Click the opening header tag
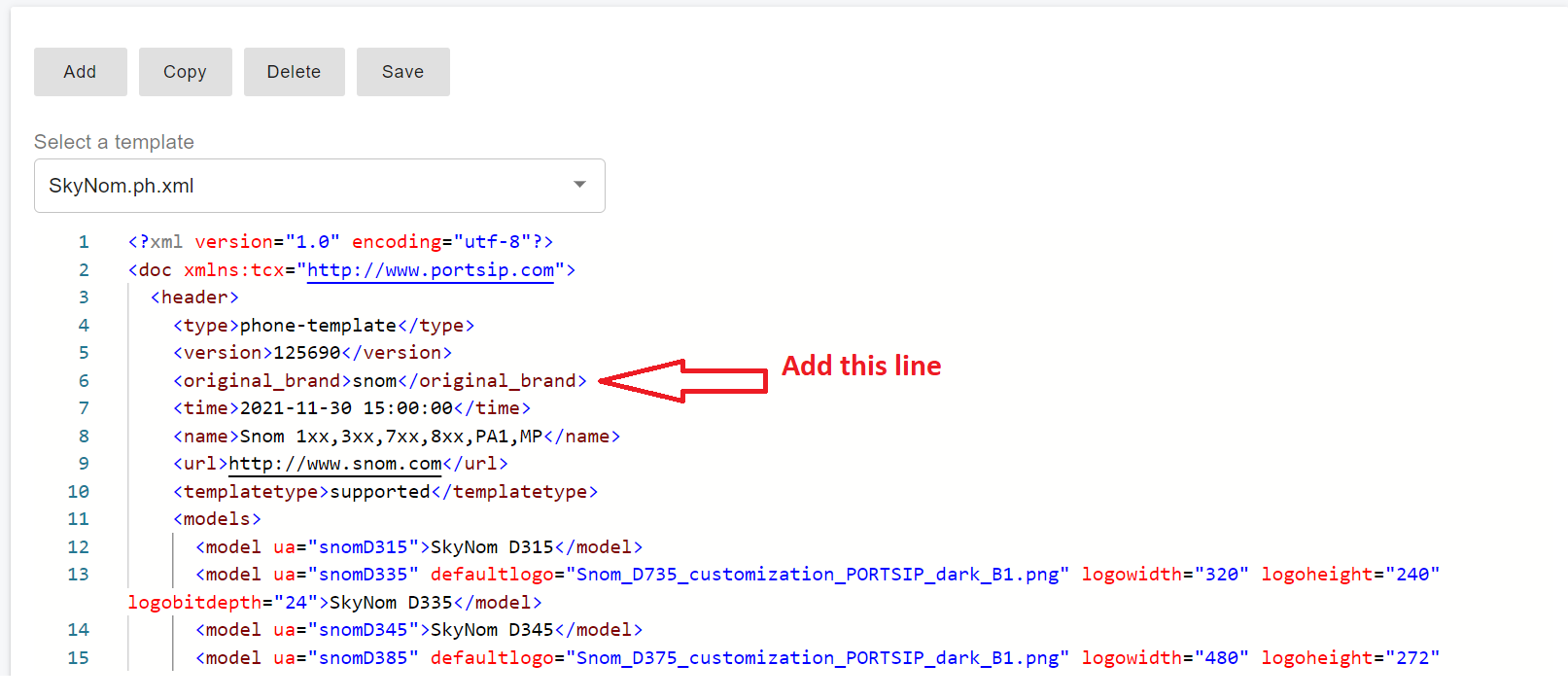 pos(194,297)
